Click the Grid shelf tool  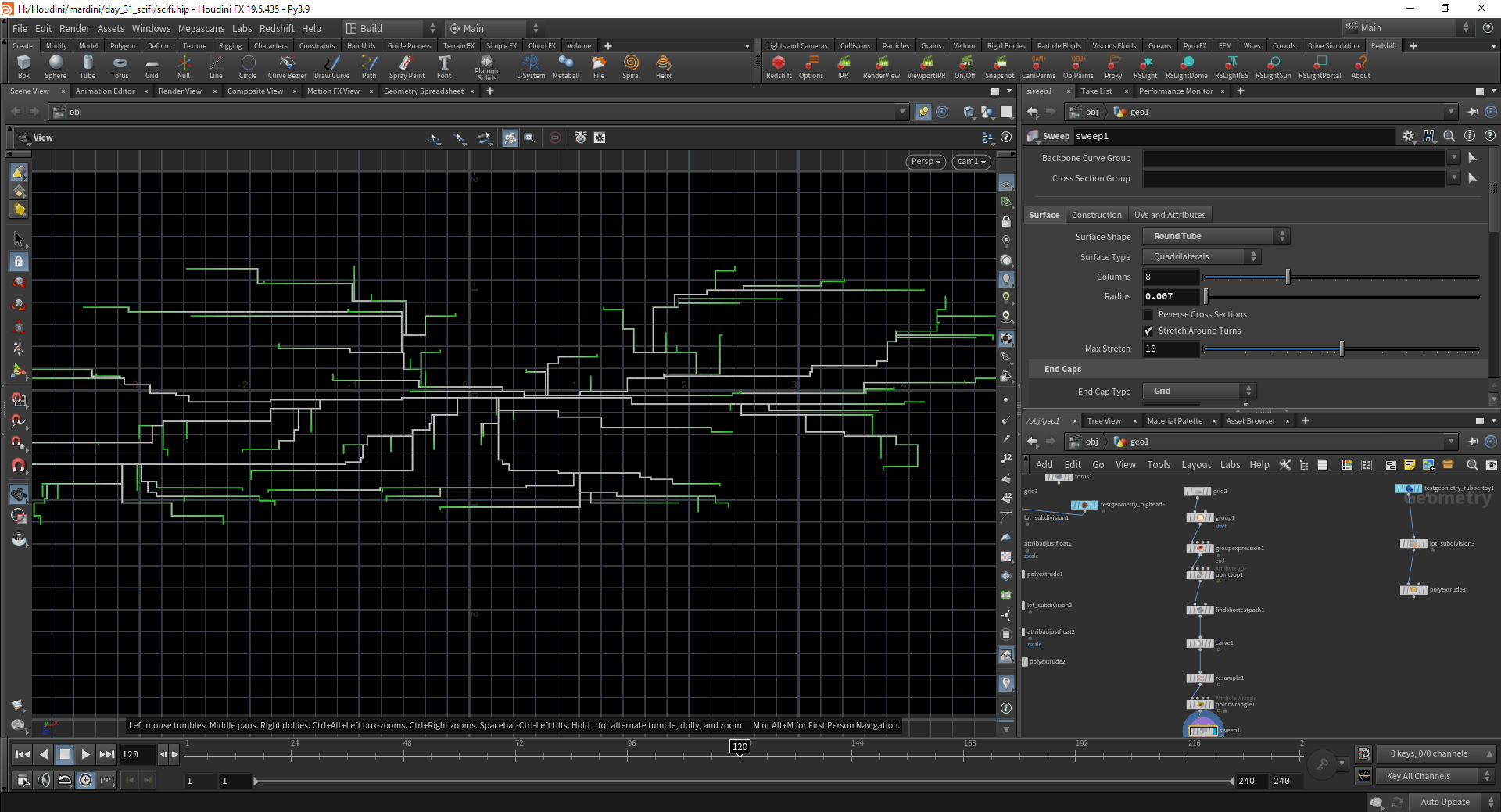[x=152, y=66]
